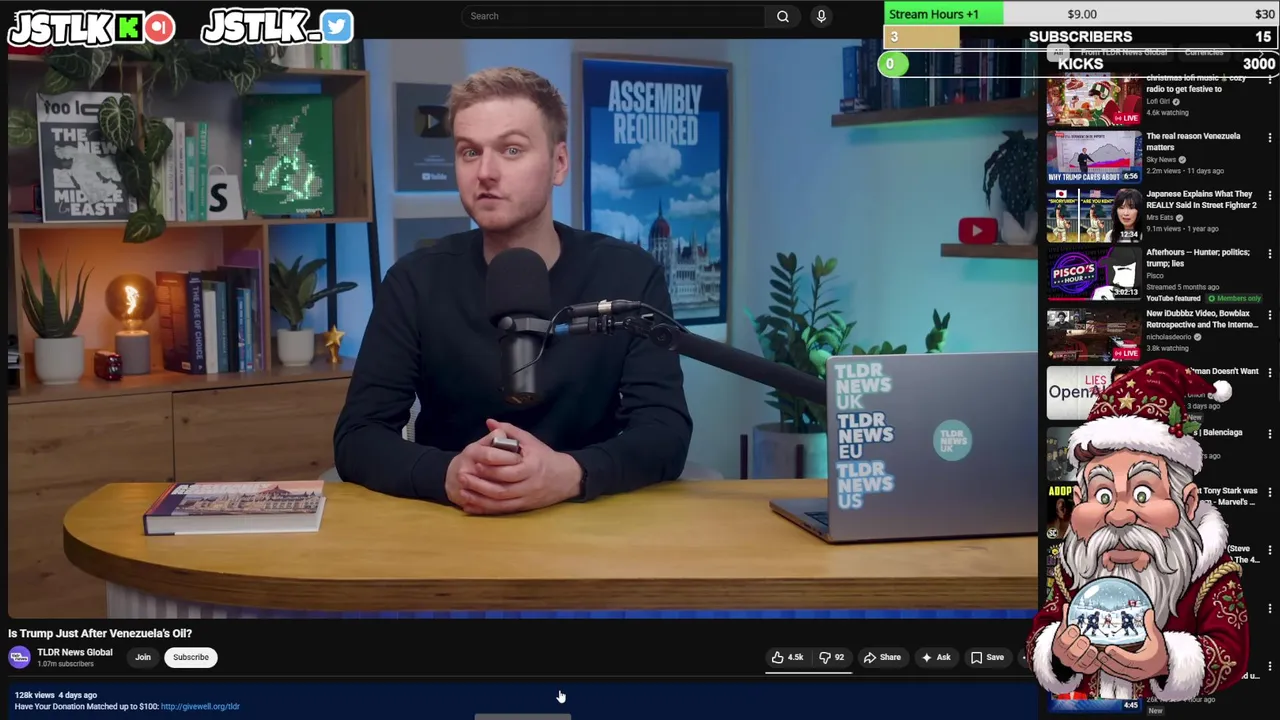The height and width of the screenshot is (720, 1280).
Task: Dislike the video with thumbs-down icon
Action: click(x=832, y=657)
